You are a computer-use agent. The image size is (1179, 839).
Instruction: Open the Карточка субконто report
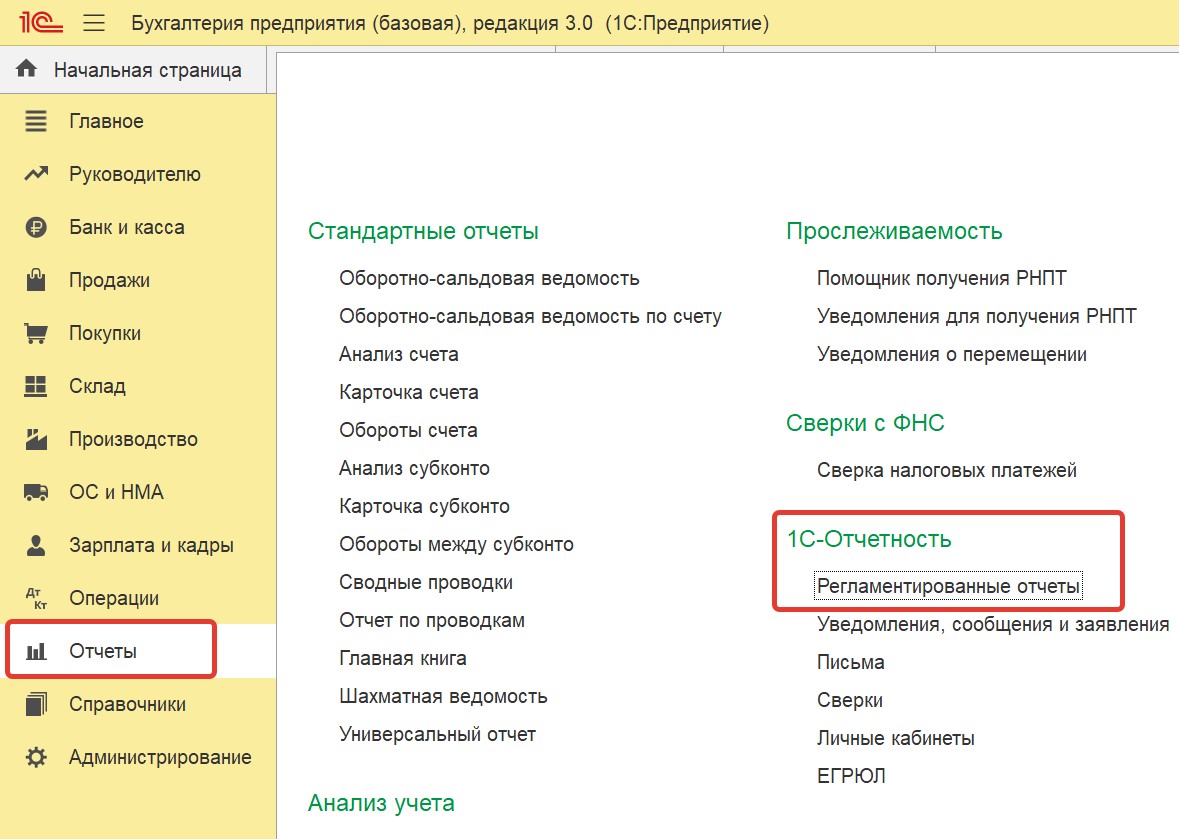[x=424, y=506]
